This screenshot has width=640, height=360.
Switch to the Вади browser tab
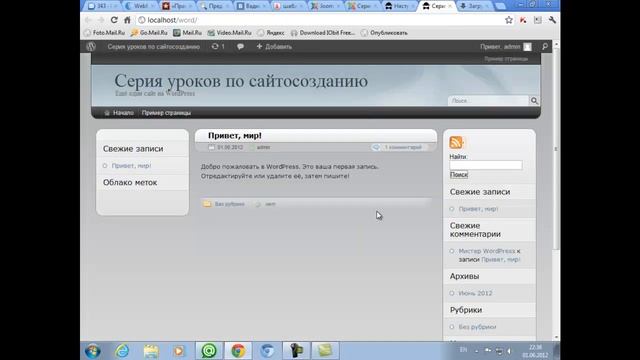tap(251, 6)
